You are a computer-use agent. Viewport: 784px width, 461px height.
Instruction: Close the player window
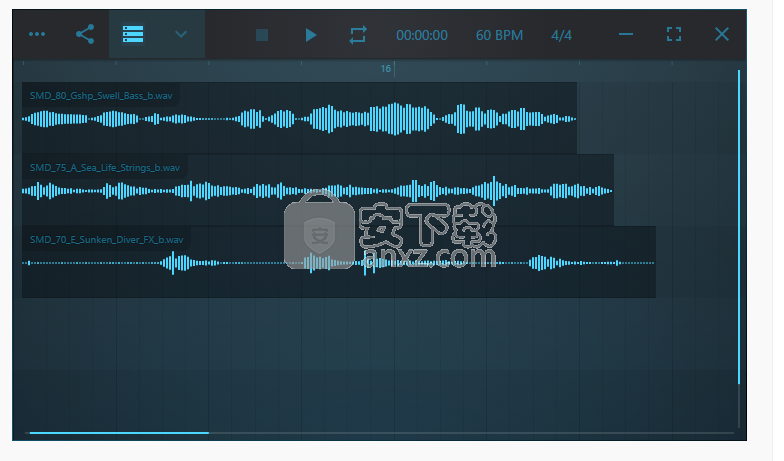pyautogui.click(x=722, y=34)
